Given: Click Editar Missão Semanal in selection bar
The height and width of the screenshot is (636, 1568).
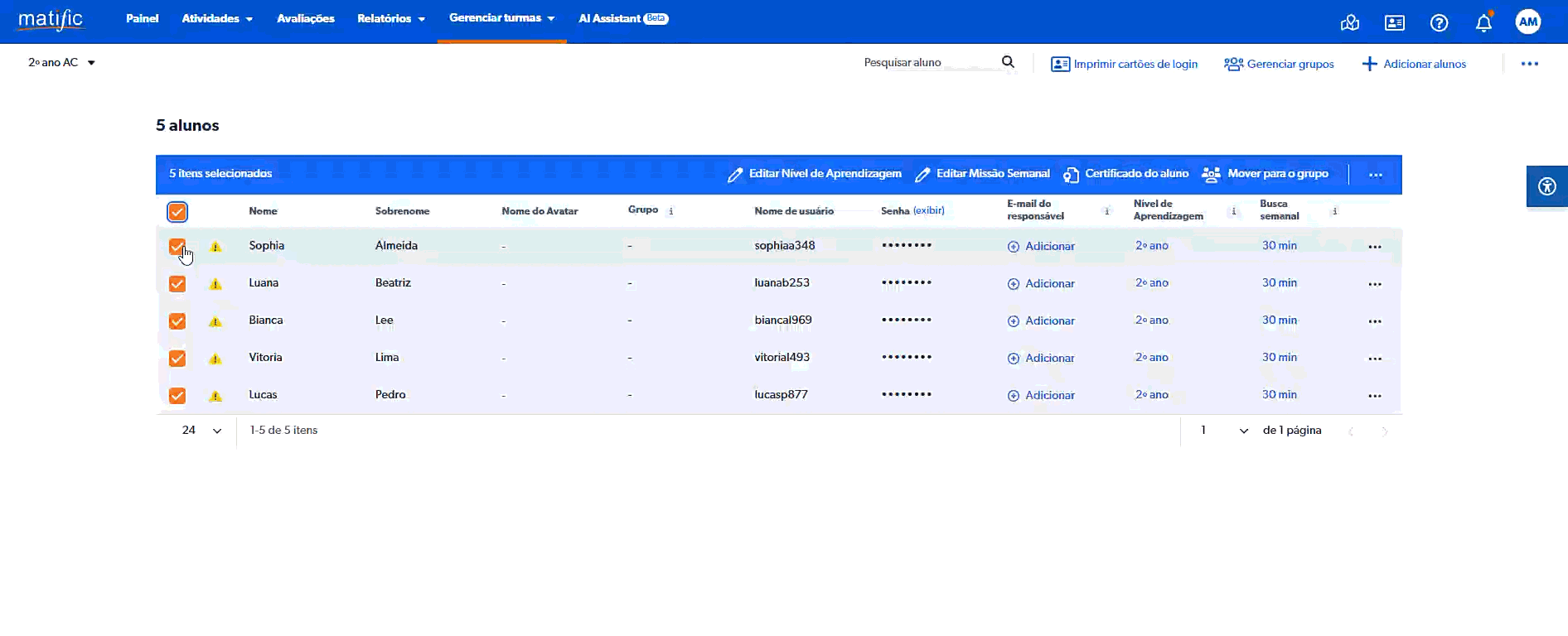Looking at the screenshot, I should click(982, 174).
